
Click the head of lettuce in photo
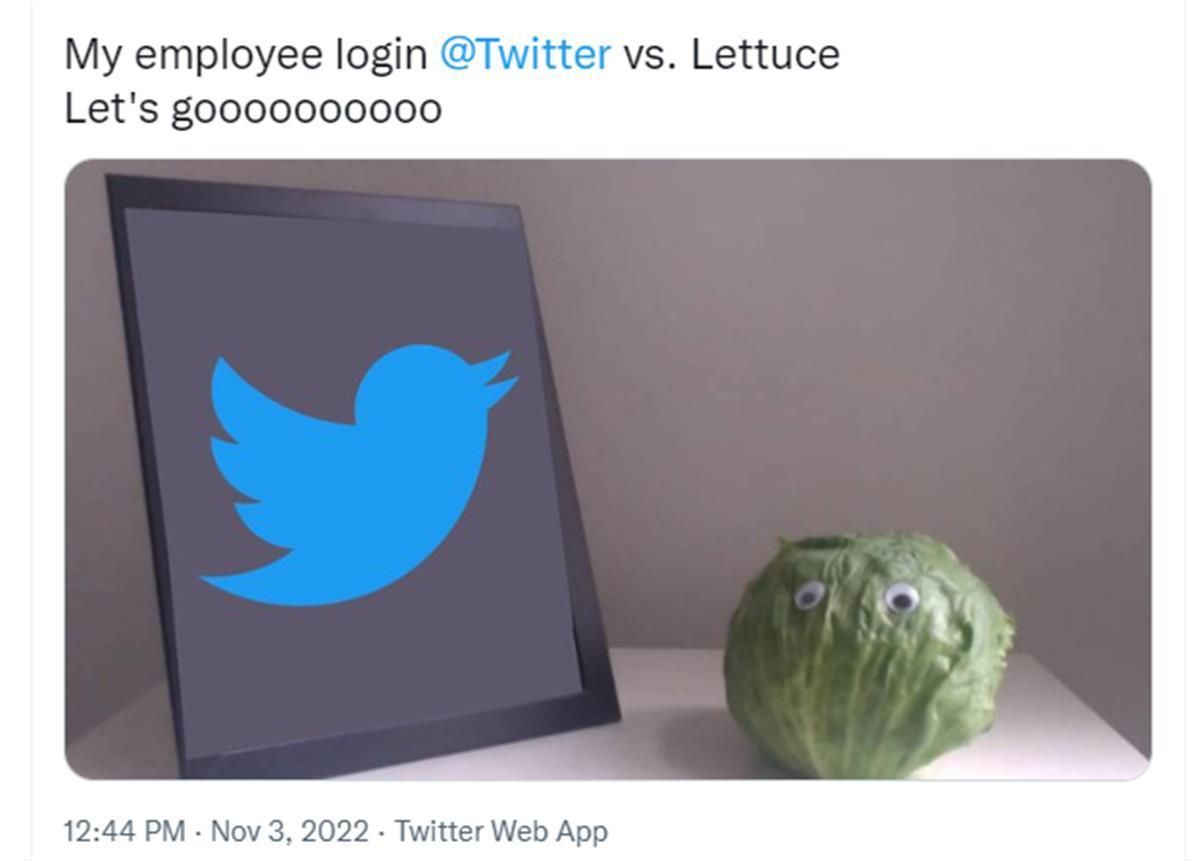point(868,655)
